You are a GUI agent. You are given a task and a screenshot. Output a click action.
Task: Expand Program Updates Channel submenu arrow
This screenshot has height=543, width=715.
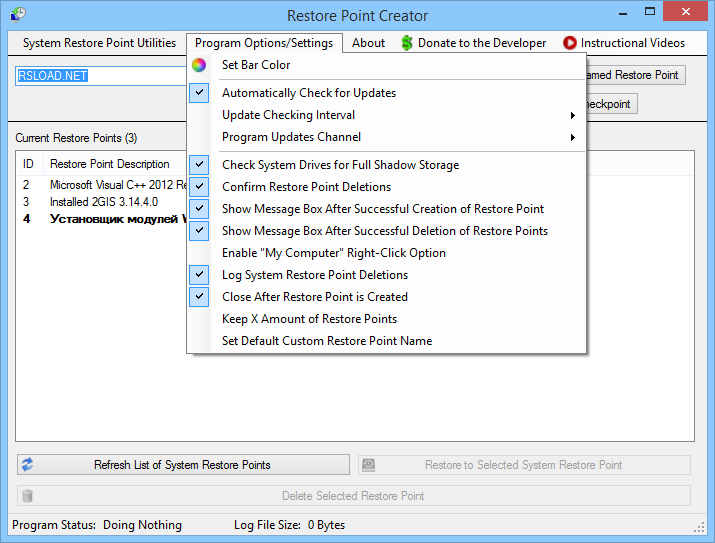(x=573, y=137)
